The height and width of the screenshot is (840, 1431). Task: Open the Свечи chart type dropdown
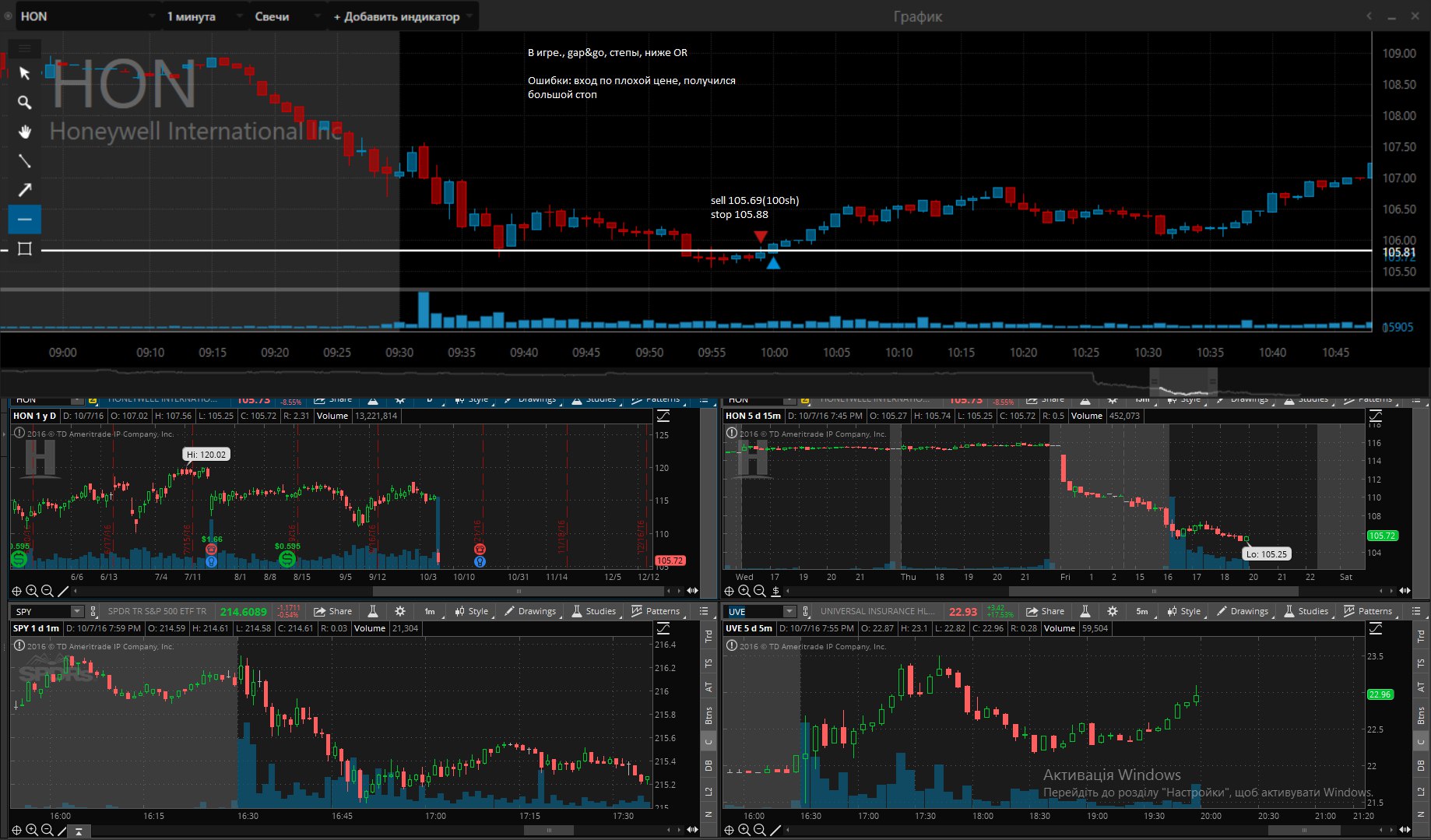pyautogui.click(x=287, y=16)
